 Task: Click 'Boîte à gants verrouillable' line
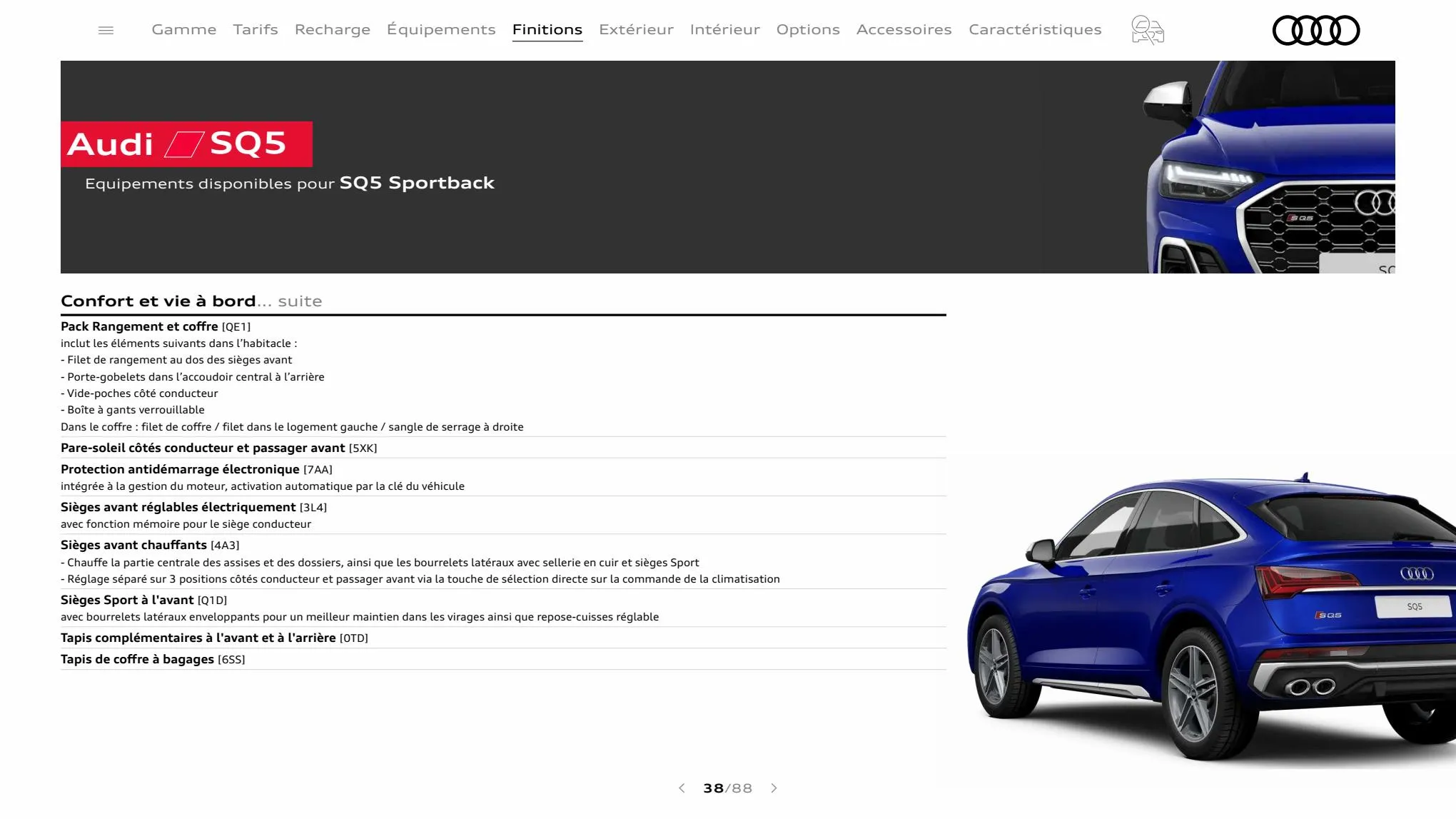click(133, 410)
